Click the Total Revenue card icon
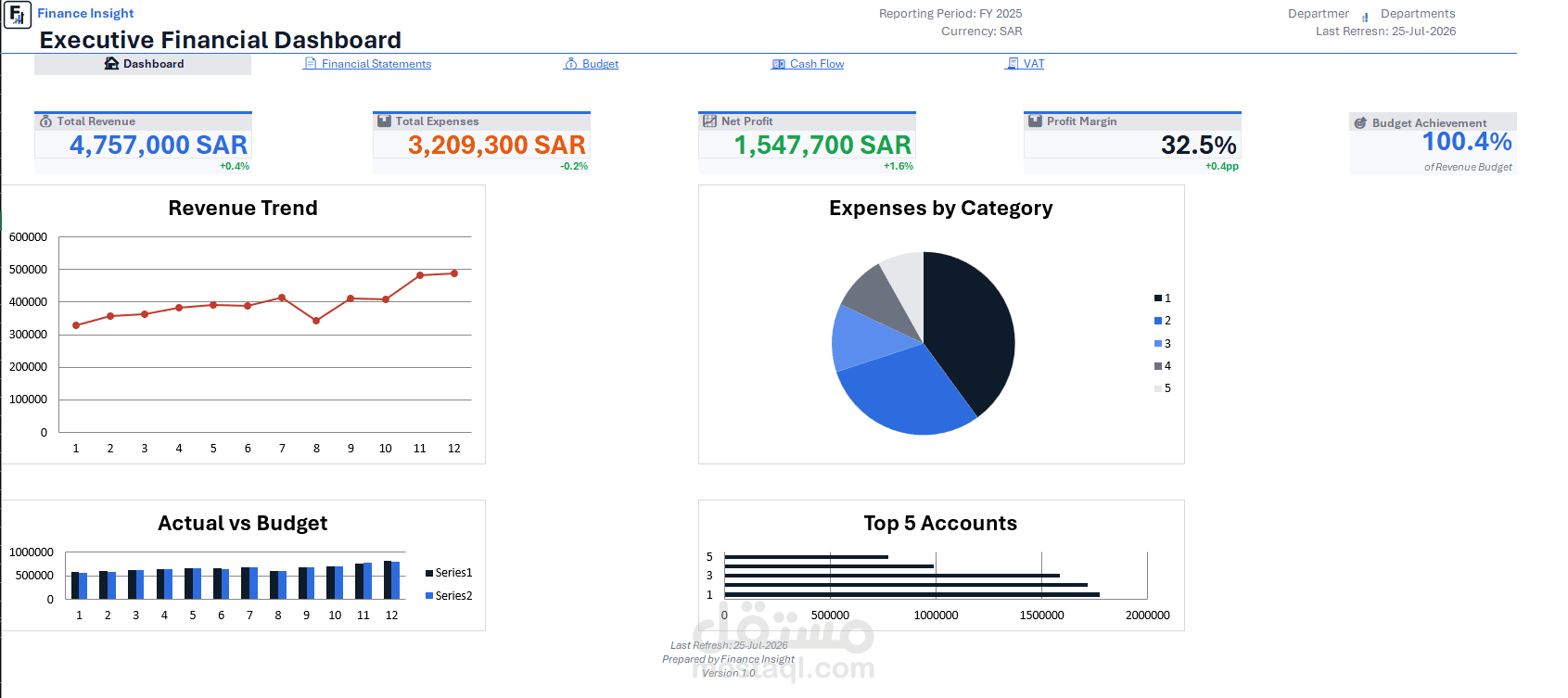The height and width of the screenshot is (698, 1568). [x=45, y=121]
